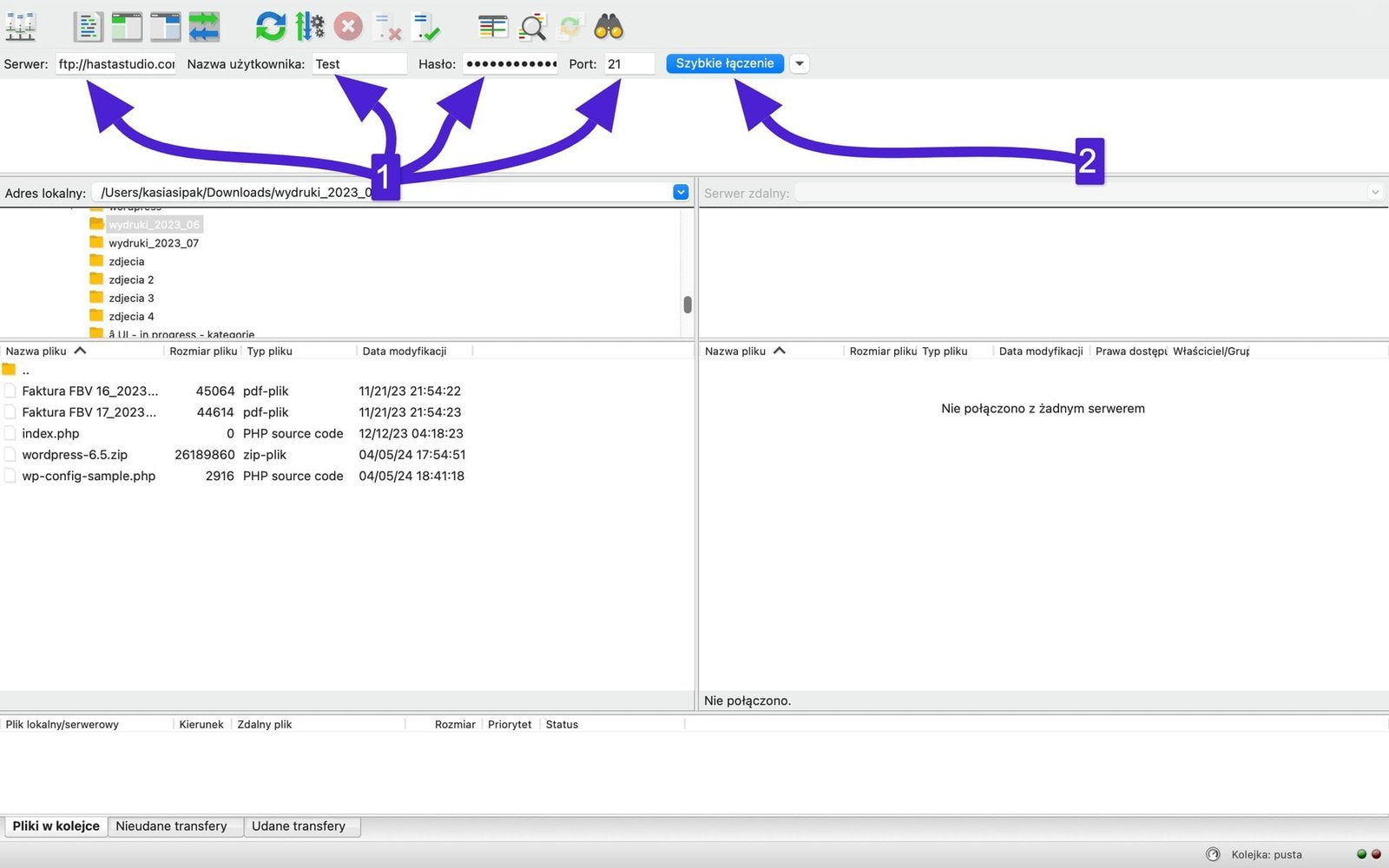This screenshot has height=868, width=1389.
Task: Click the local folder tree scrollbar
Action: click(688, 304)
